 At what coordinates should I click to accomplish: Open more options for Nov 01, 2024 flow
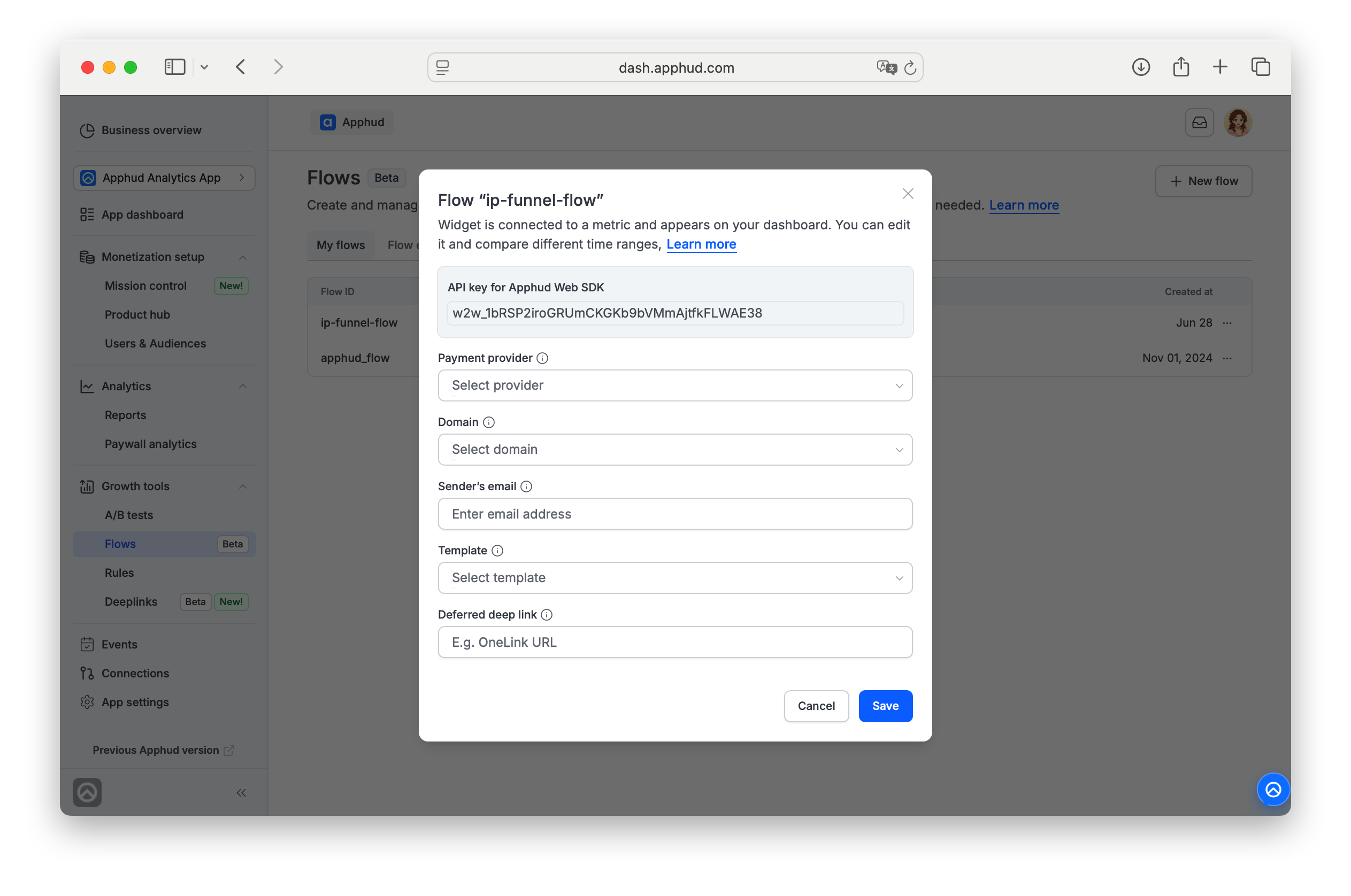[1227, 358]
